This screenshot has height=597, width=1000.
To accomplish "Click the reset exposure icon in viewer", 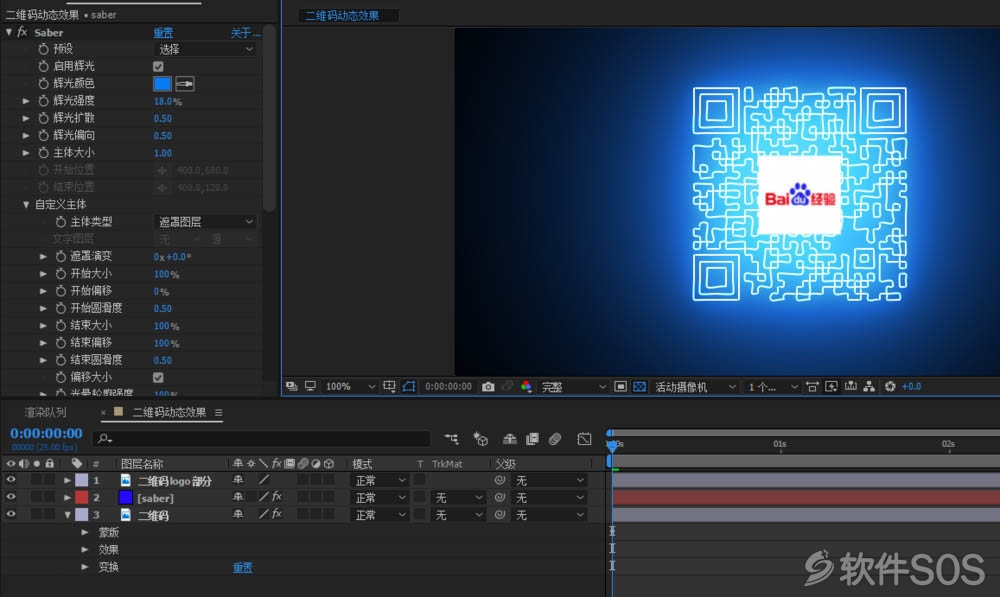I will [890, 387].
